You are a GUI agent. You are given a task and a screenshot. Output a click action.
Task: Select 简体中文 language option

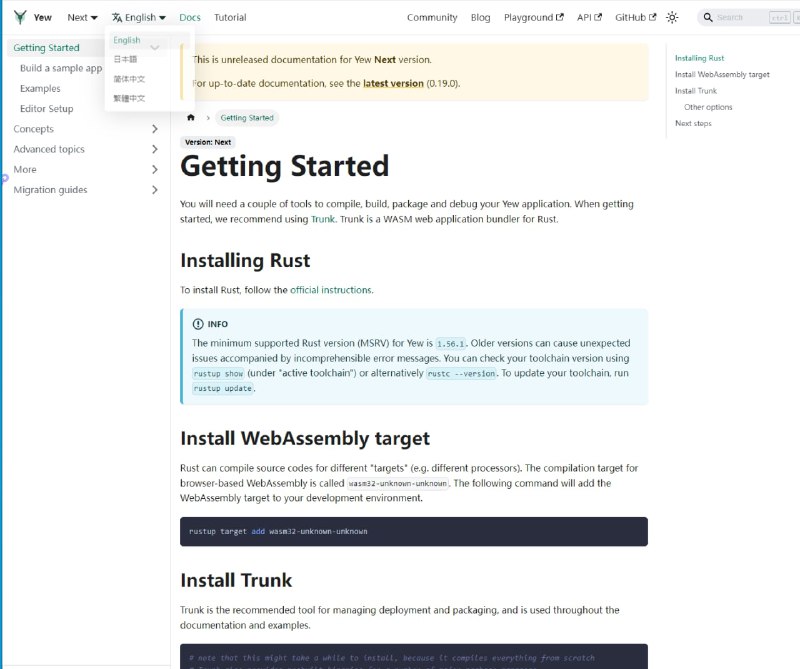point(127,78)
